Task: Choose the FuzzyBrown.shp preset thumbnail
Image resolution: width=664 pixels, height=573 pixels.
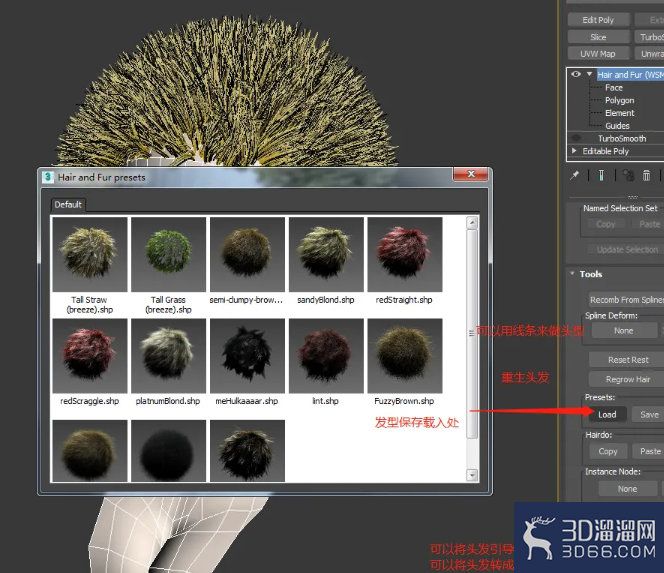Action: coord(405,356)
